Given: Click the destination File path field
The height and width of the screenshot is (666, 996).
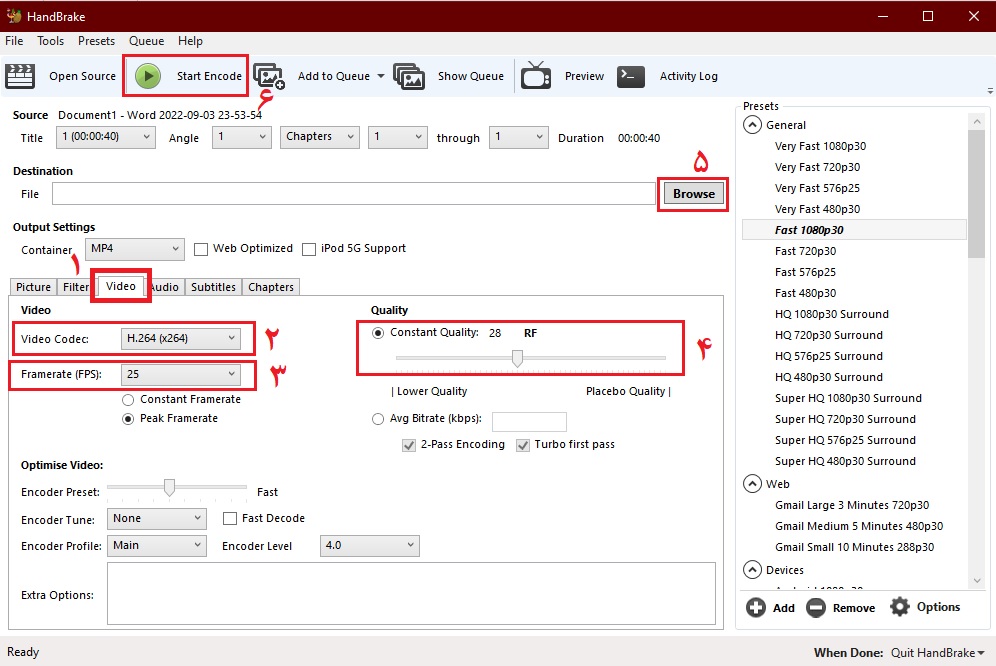Looking at the screenshot, I should coord(353,194).
